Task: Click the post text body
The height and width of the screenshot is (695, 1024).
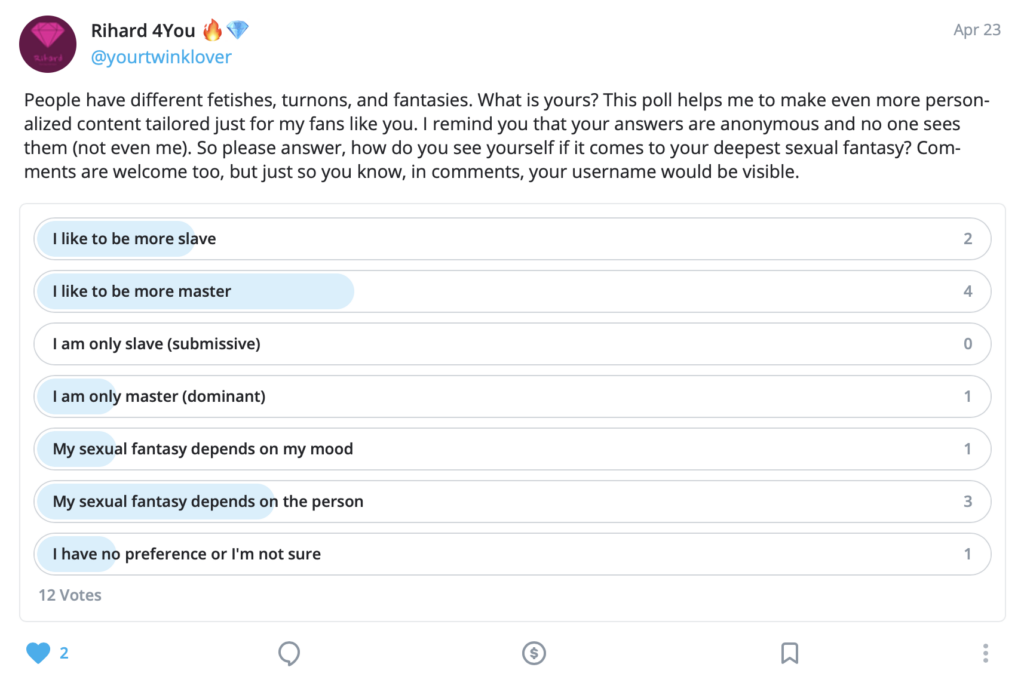Action: point(507,136)
